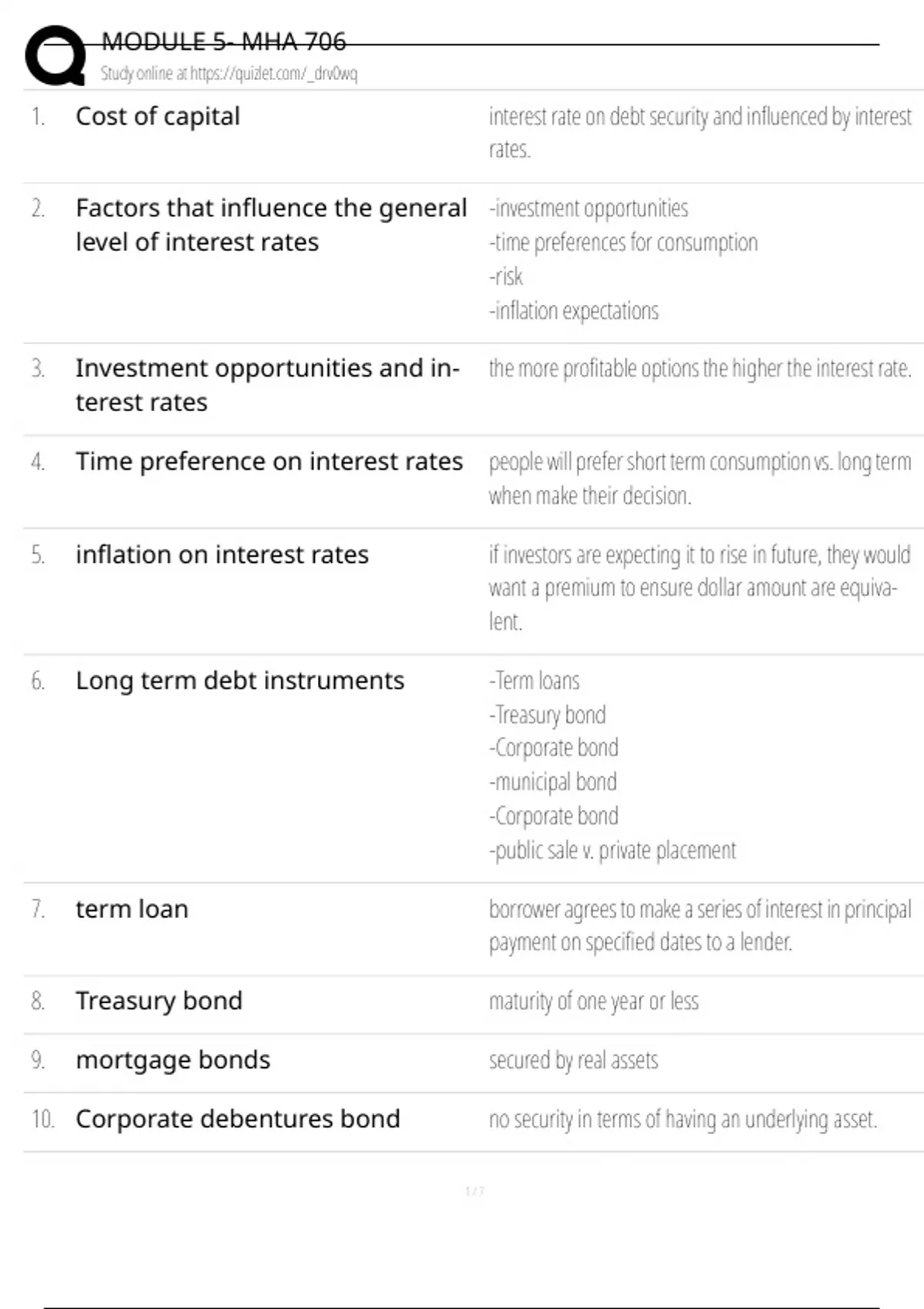Select the "maturity of one year or less" definition
Screen dimensions: 924x1309
[594, 1002]
